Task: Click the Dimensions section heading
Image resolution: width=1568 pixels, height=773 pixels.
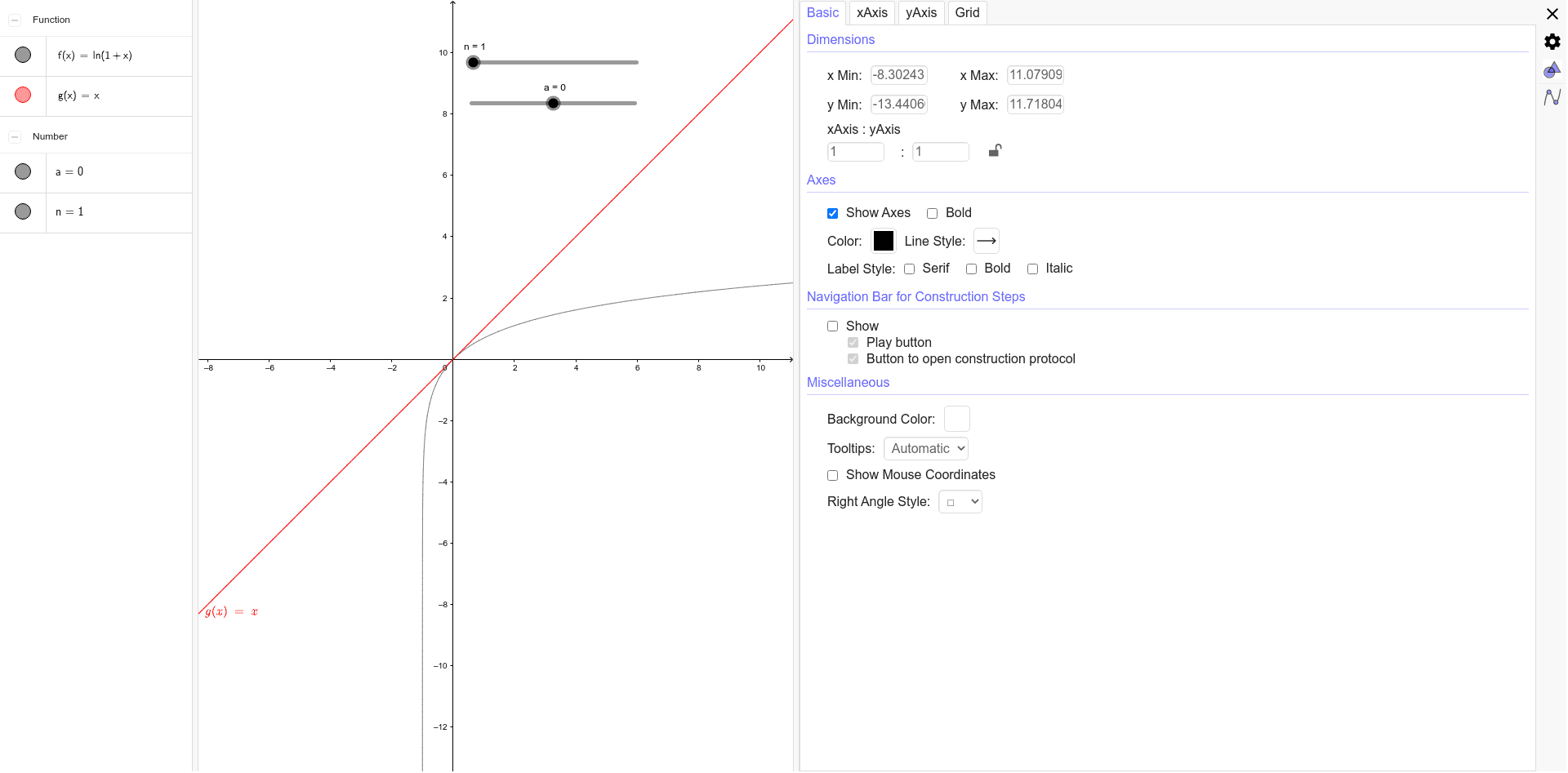Action: pyautogui.click(x=840, y=39)
